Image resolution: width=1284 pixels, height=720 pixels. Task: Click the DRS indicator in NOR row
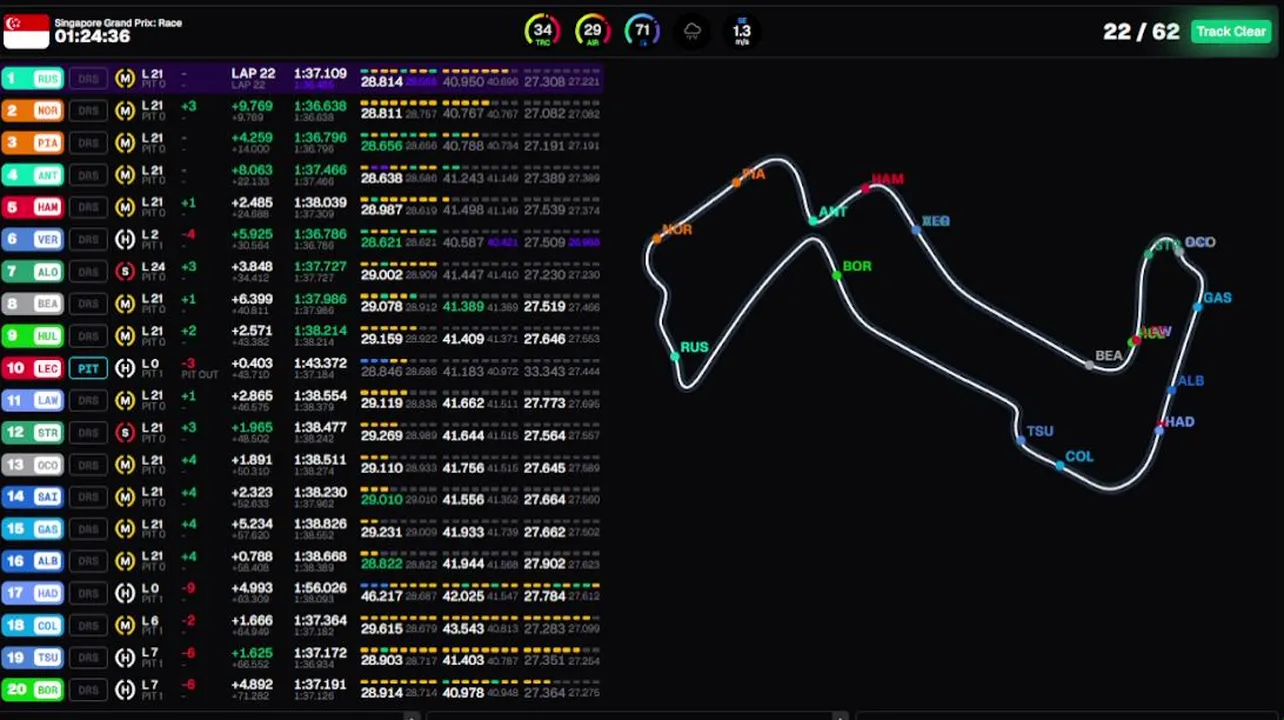click(88, 111)
